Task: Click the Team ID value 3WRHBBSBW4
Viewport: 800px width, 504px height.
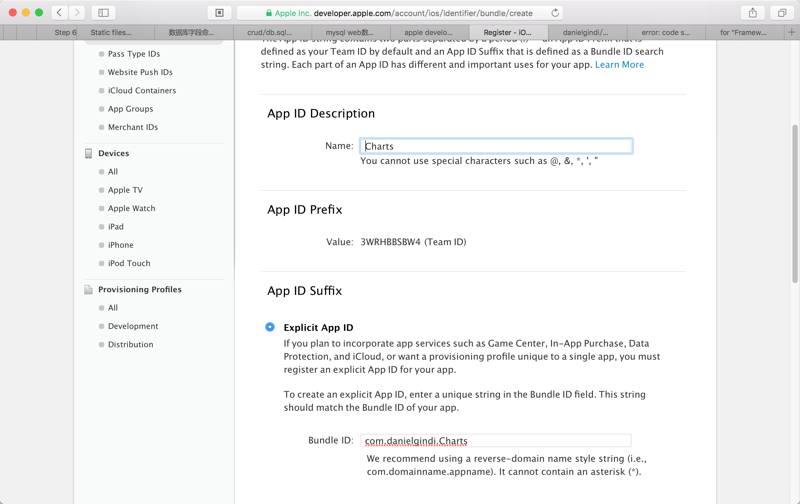Action: pyautogui.click(x=390, y=242)
